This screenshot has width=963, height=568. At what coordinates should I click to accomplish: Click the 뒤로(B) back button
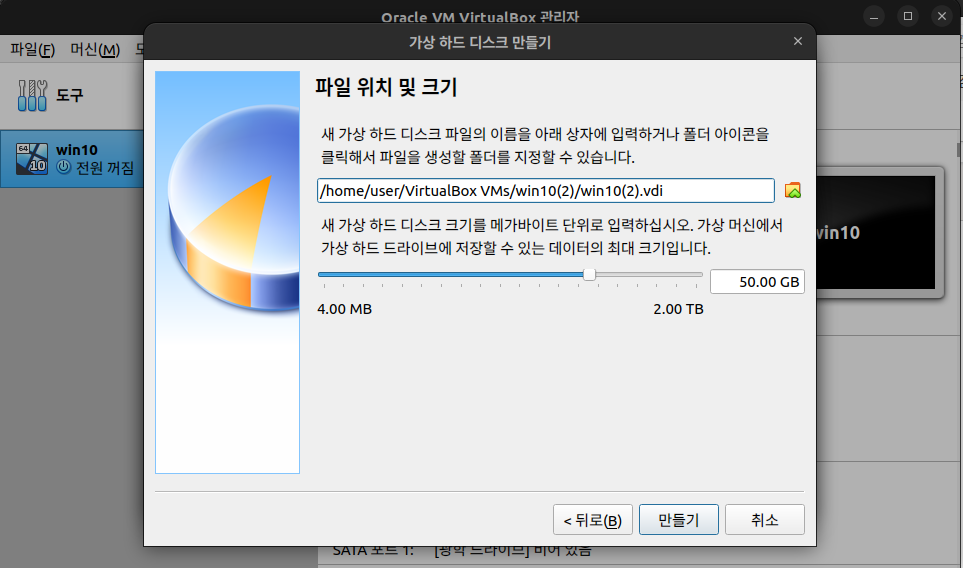click(593, 519)
